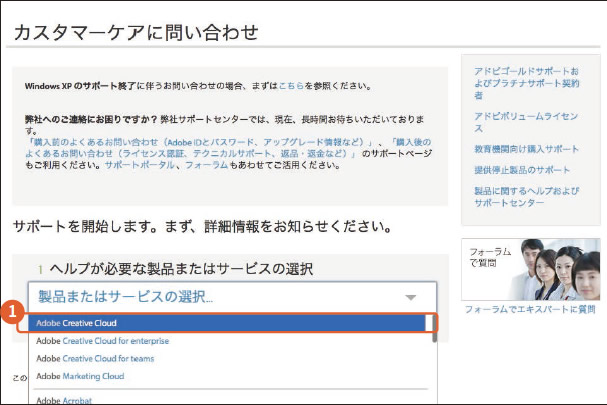Select Adobe Acrobat option in list
Viewport: 607px width, 405px height.
click(64, 400)
